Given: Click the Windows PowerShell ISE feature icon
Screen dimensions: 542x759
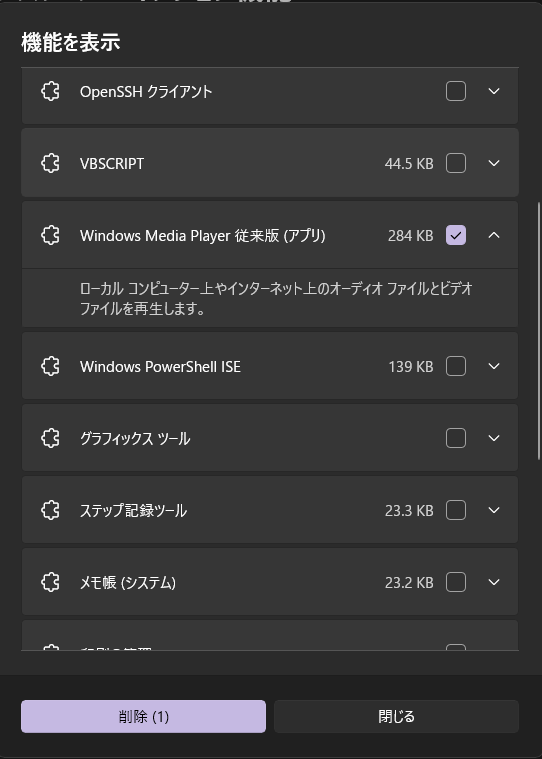Looking at the screenshot, I should (x=50, y=366).
